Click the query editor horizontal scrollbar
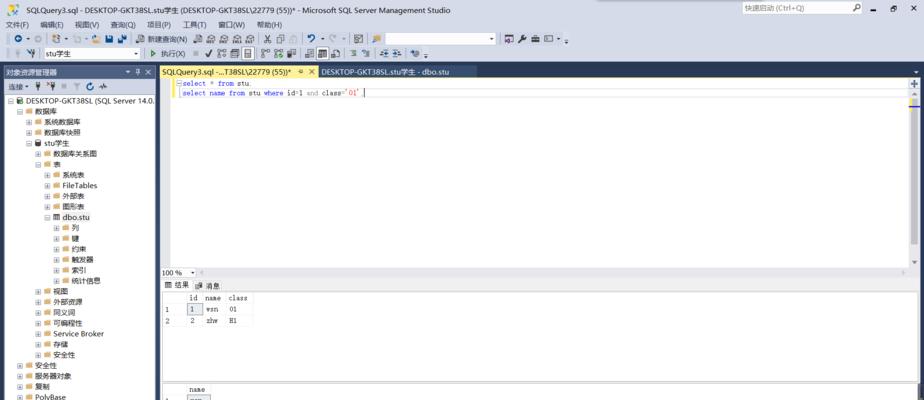 552,273
